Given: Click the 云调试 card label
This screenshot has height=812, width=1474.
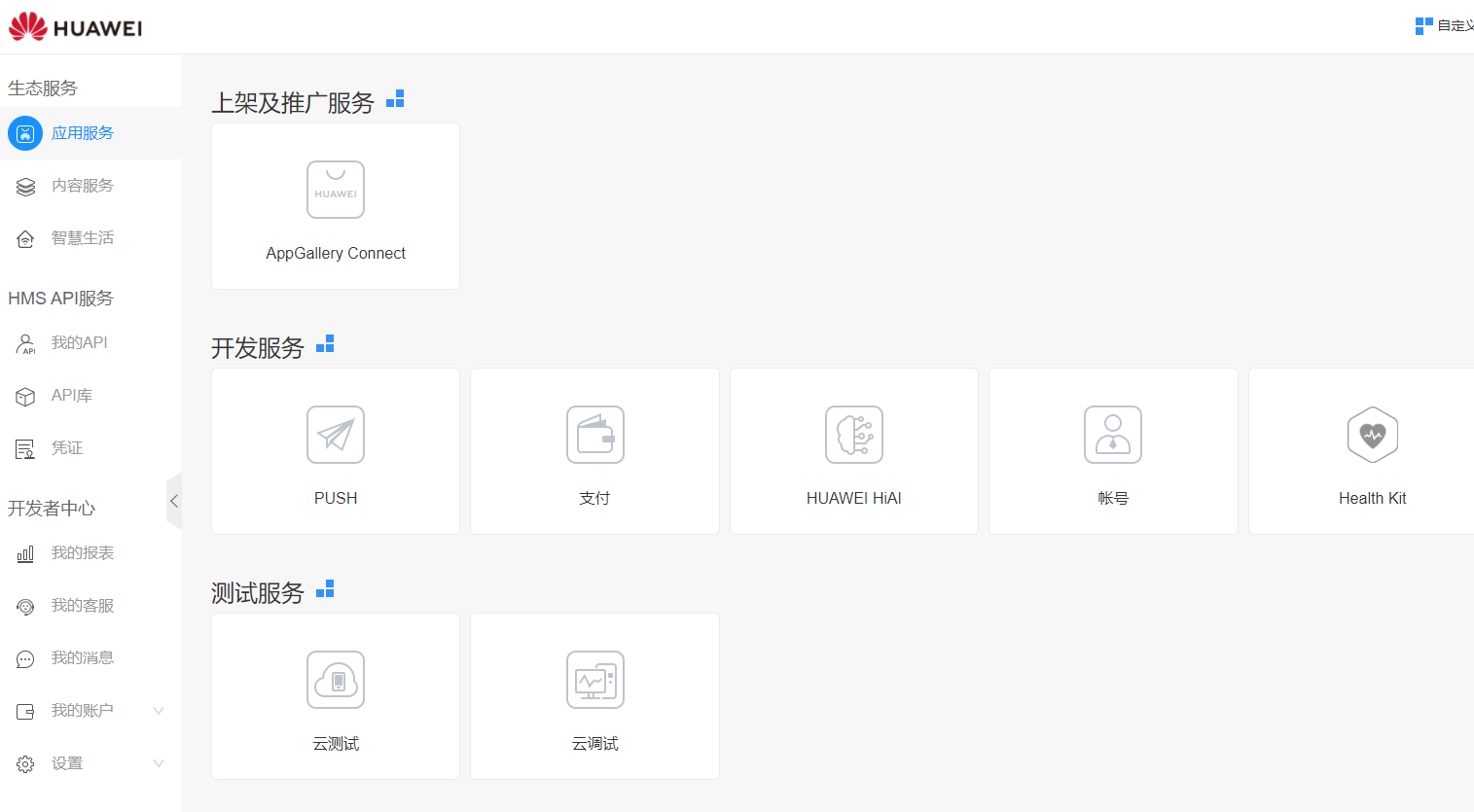Looking at the screenshot, I should [x=595, y=743].
